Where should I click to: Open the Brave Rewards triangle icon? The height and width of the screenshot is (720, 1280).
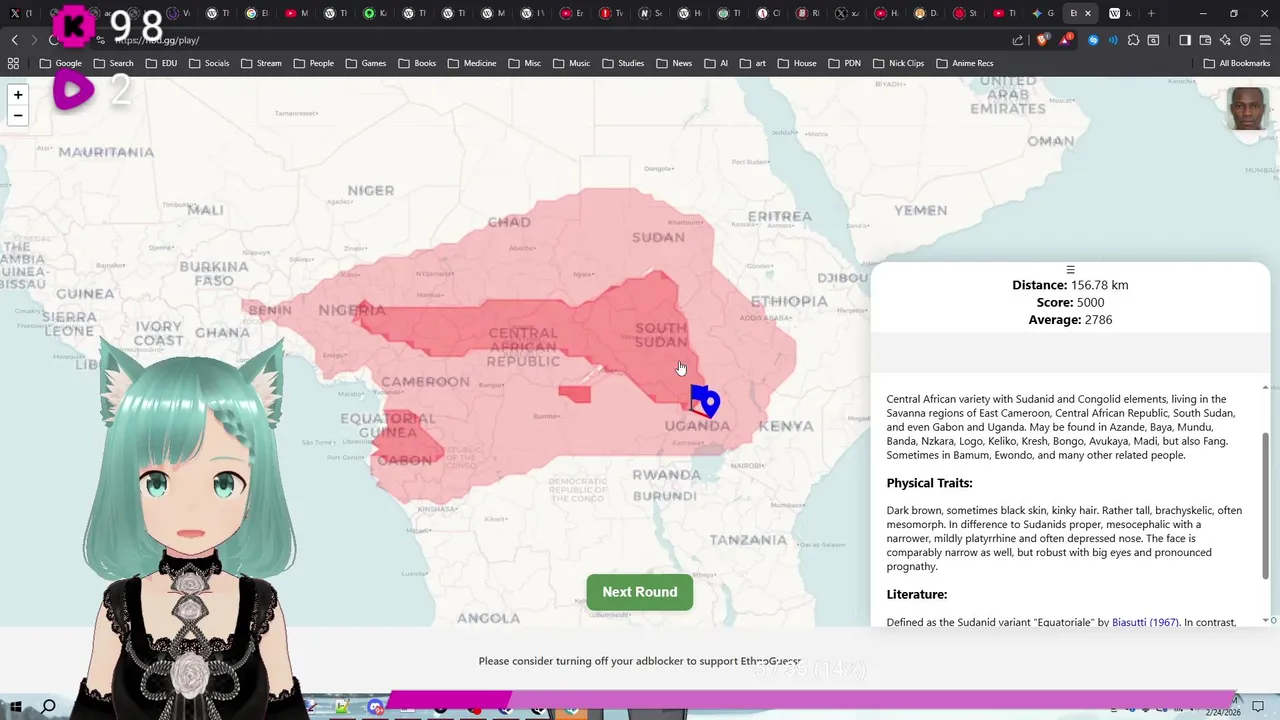pyautogui.click(x=1067, y=40)
